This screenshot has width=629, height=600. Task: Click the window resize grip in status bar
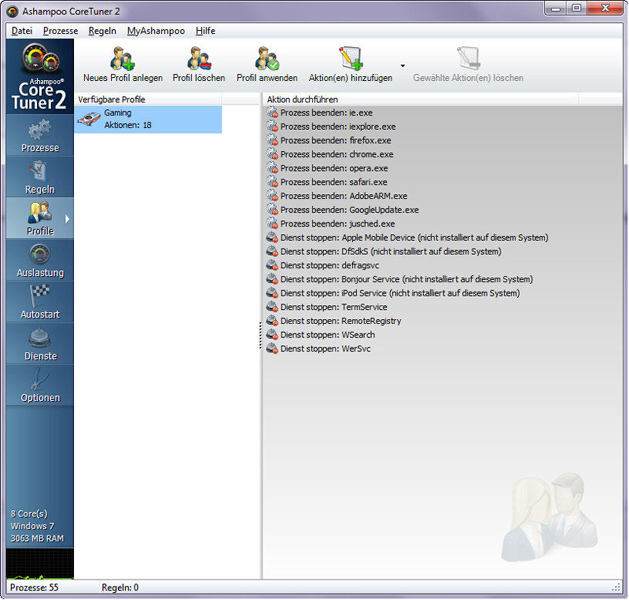[x=616, y=588]
